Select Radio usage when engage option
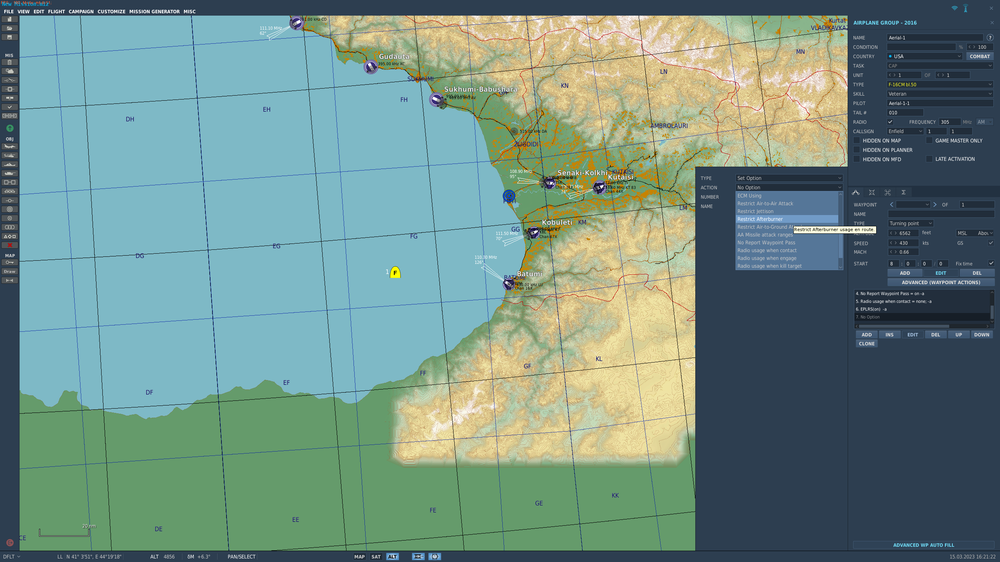Viewport: 1000px width, 562px height. [x=786, y=258]
